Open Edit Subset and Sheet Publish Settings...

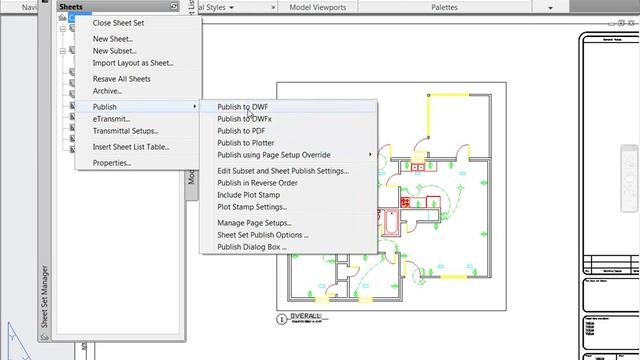[x=283, y=171]
